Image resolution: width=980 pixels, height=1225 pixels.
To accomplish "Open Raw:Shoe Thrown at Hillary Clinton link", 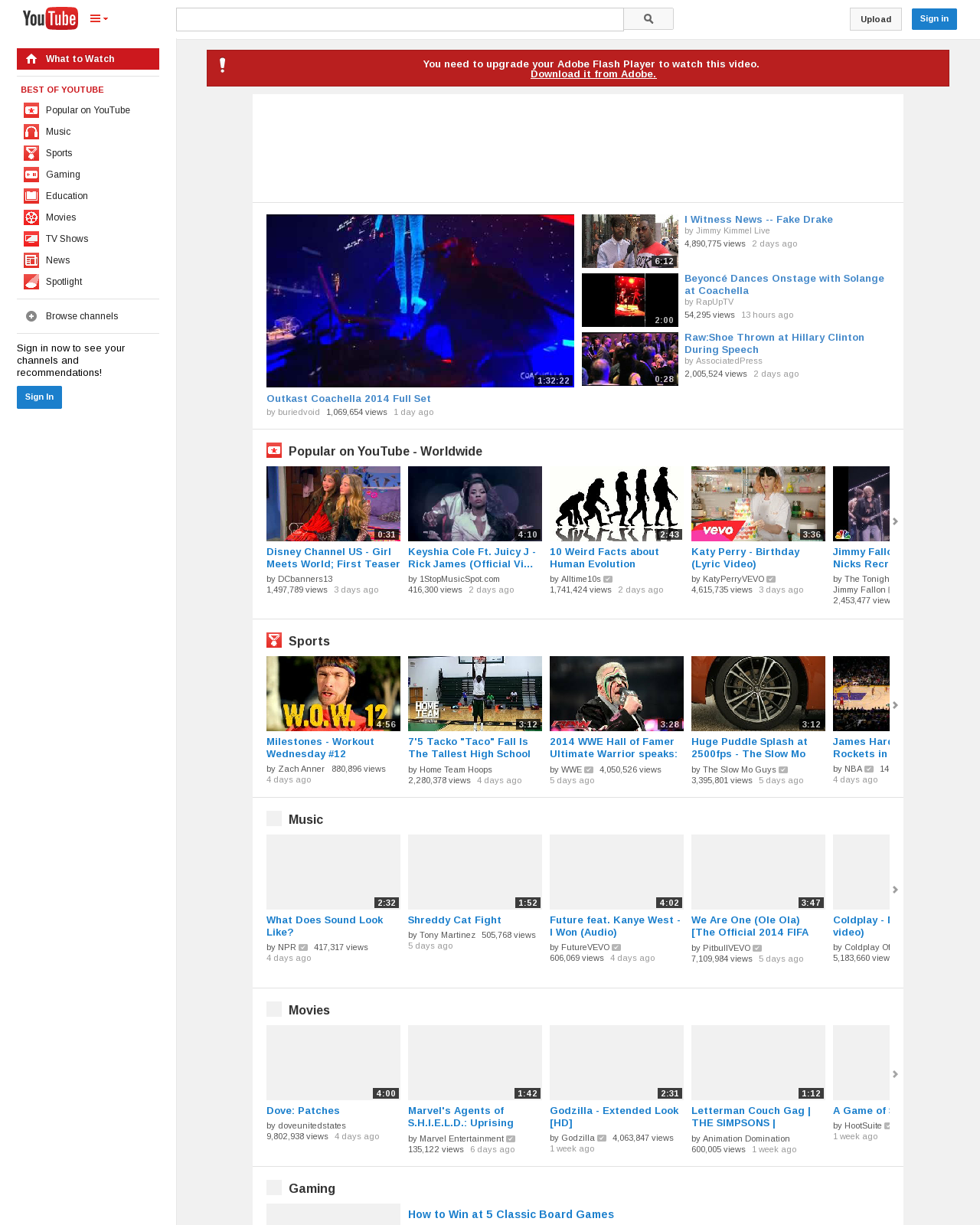I will [774, 344].
